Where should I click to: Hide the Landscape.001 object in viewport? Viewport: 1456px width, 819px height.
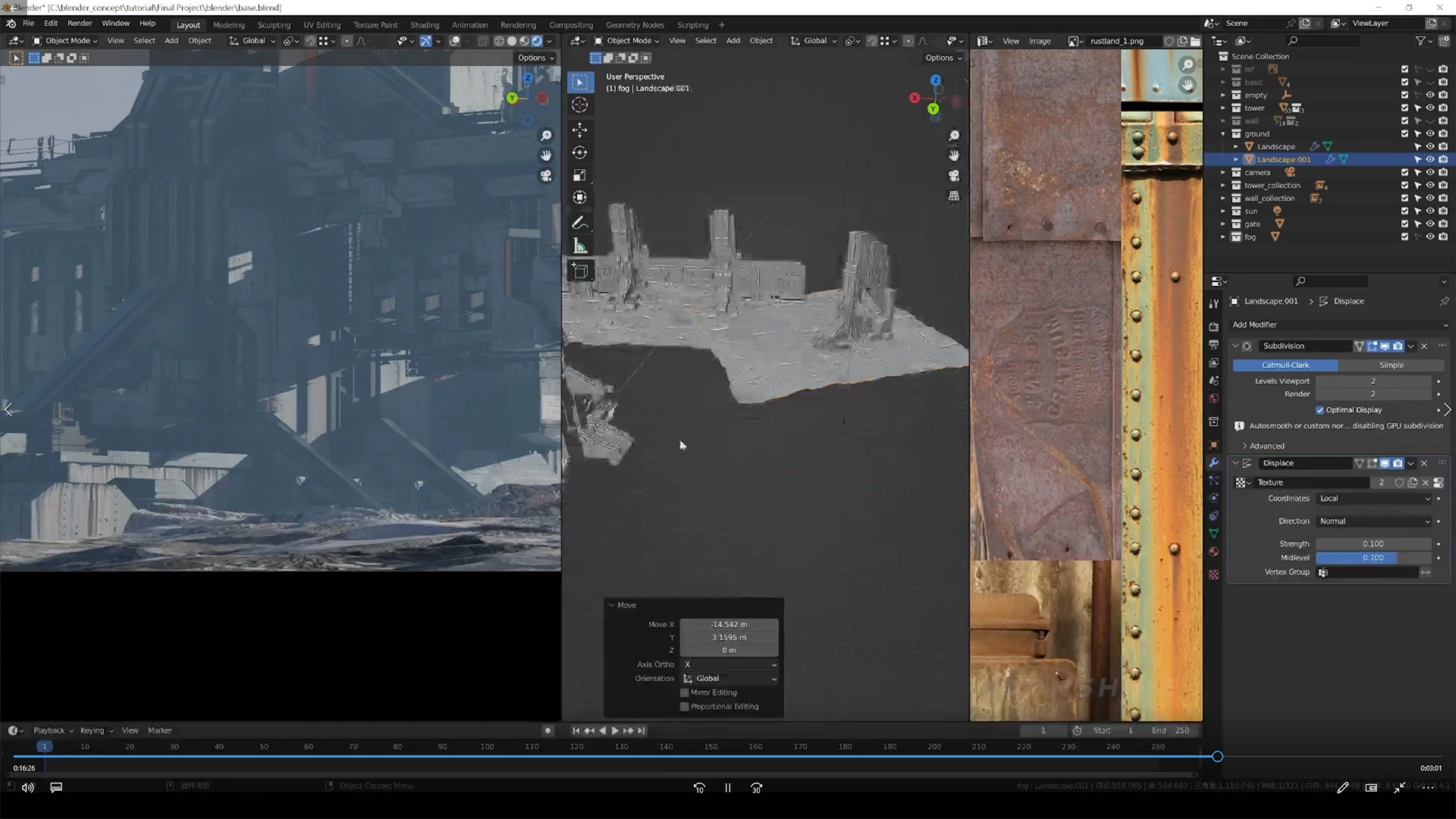point(1430,159)
